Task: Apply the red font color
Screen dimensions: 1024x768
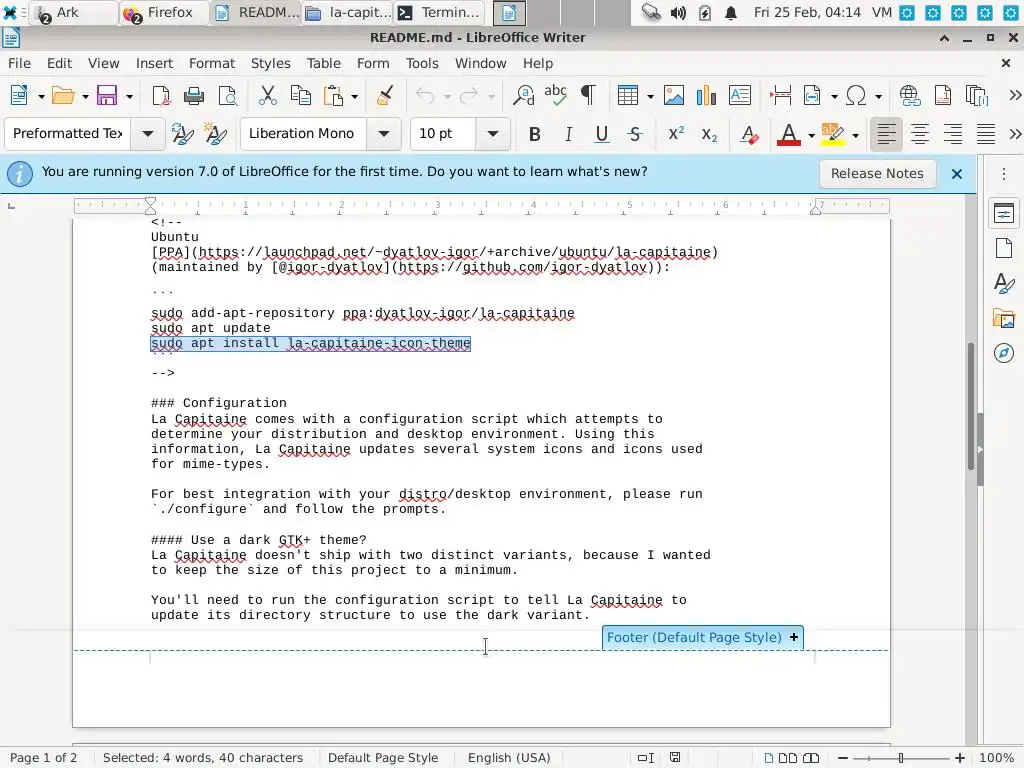Action: click(789, 135)
